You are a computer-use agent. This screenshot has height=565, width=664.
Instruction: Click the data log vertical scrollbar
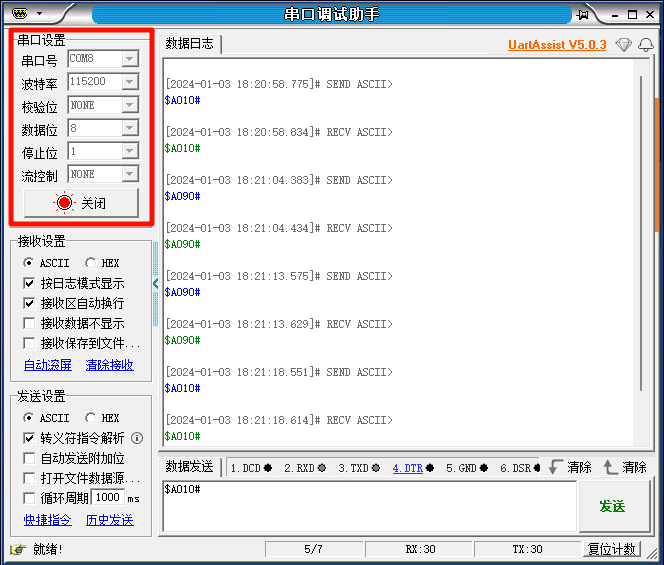click(641, 233)
